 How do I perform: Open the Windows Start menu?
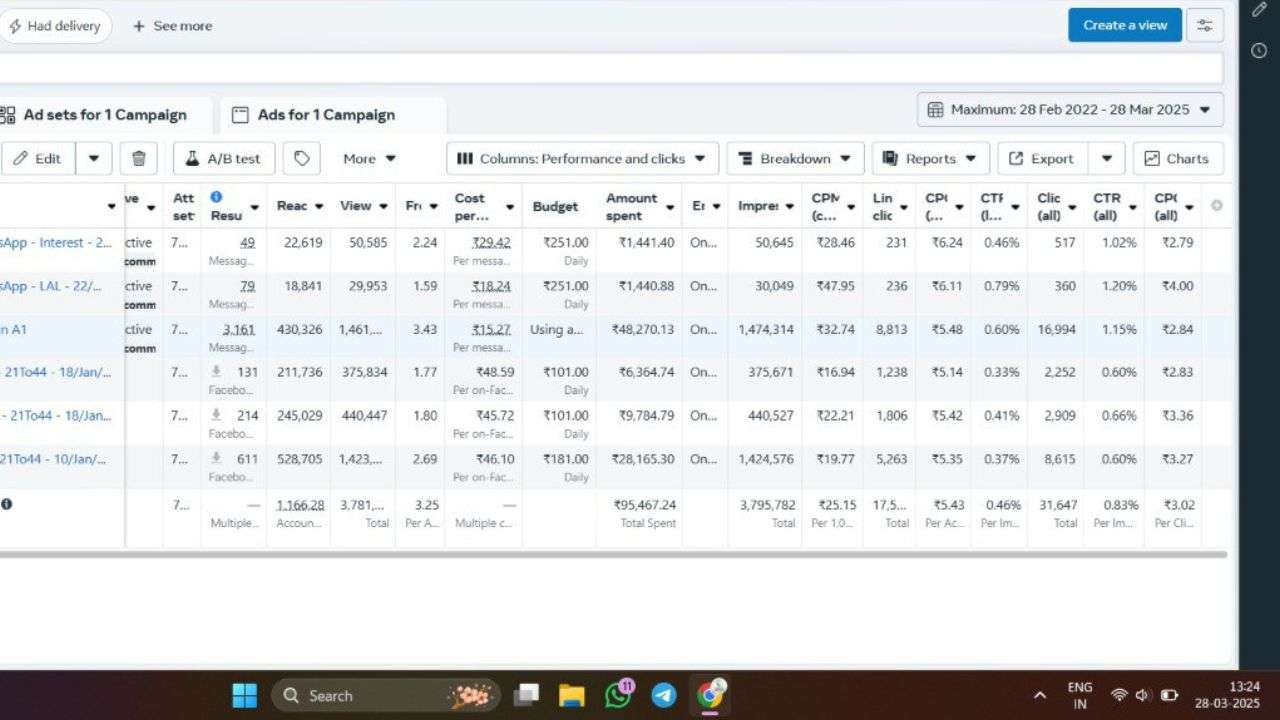click(x=244, y=695)
